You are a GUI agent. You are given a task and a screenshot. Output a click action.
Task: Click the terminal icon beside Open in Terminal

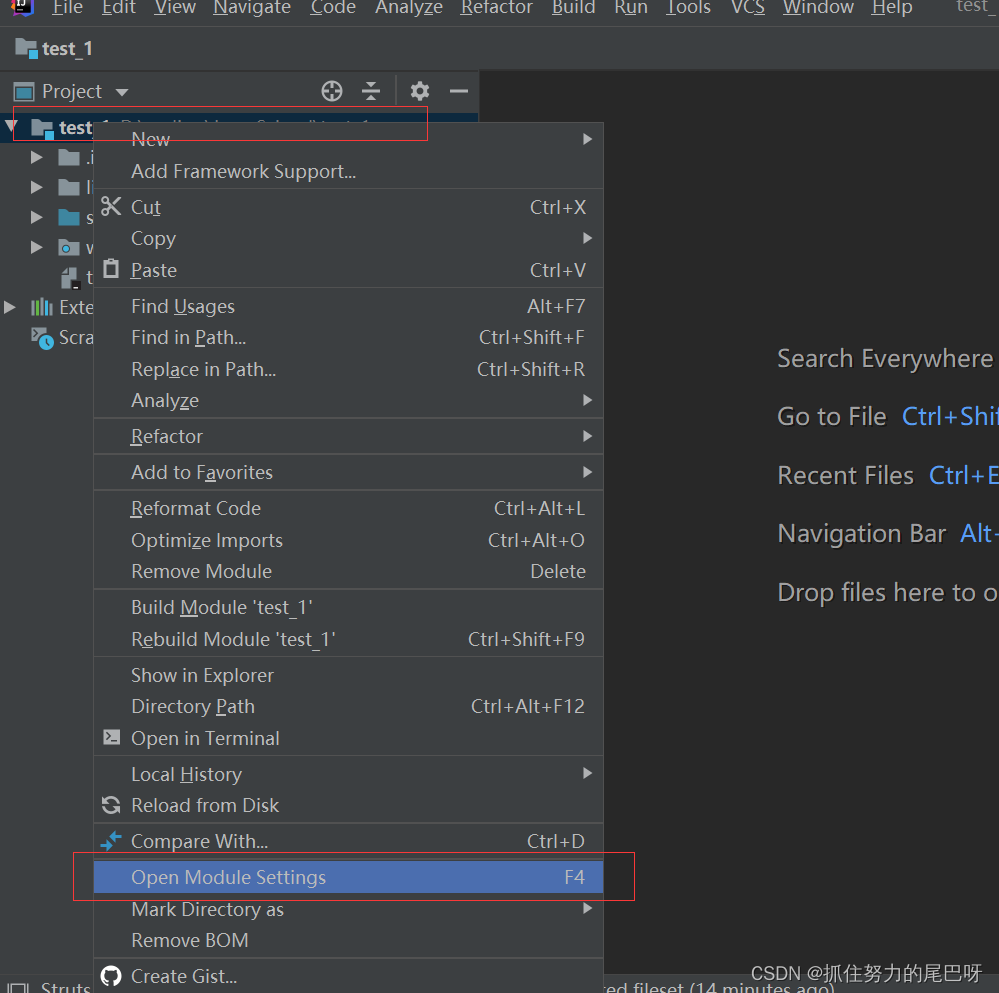pos(111,738)
